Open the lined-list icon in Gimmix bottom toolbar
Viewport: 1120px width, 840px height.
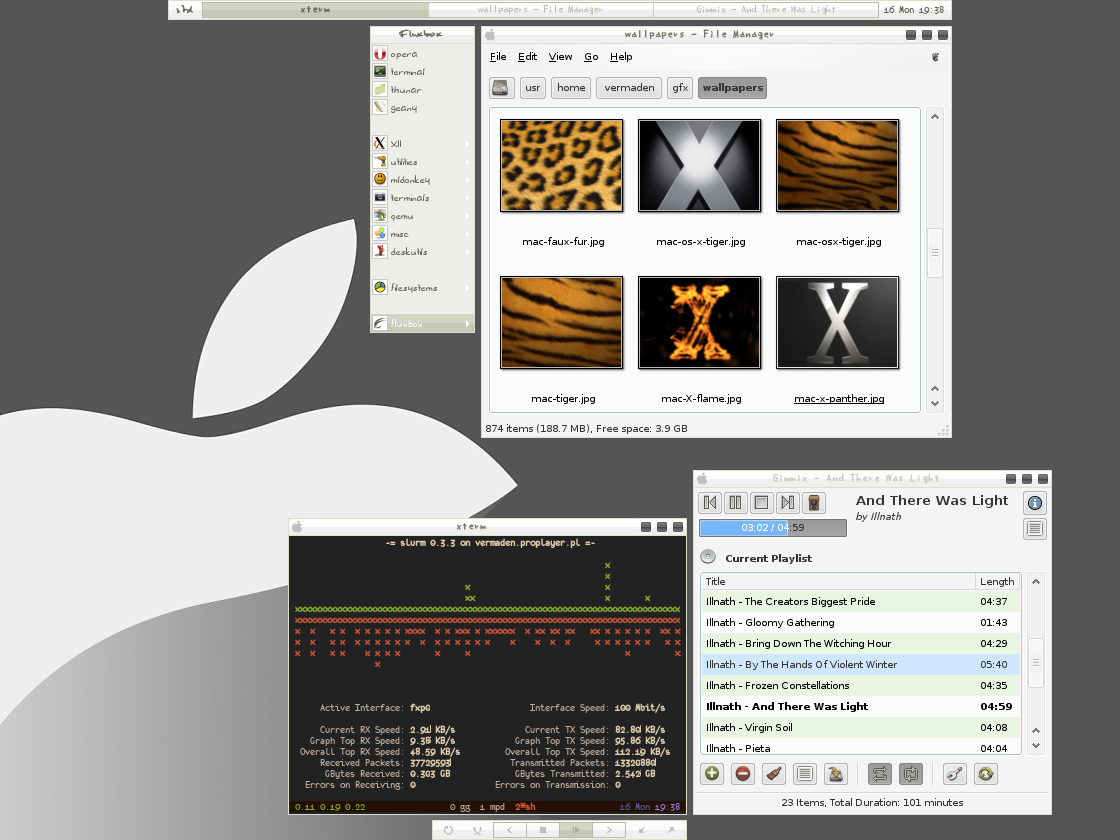(804, 774)
